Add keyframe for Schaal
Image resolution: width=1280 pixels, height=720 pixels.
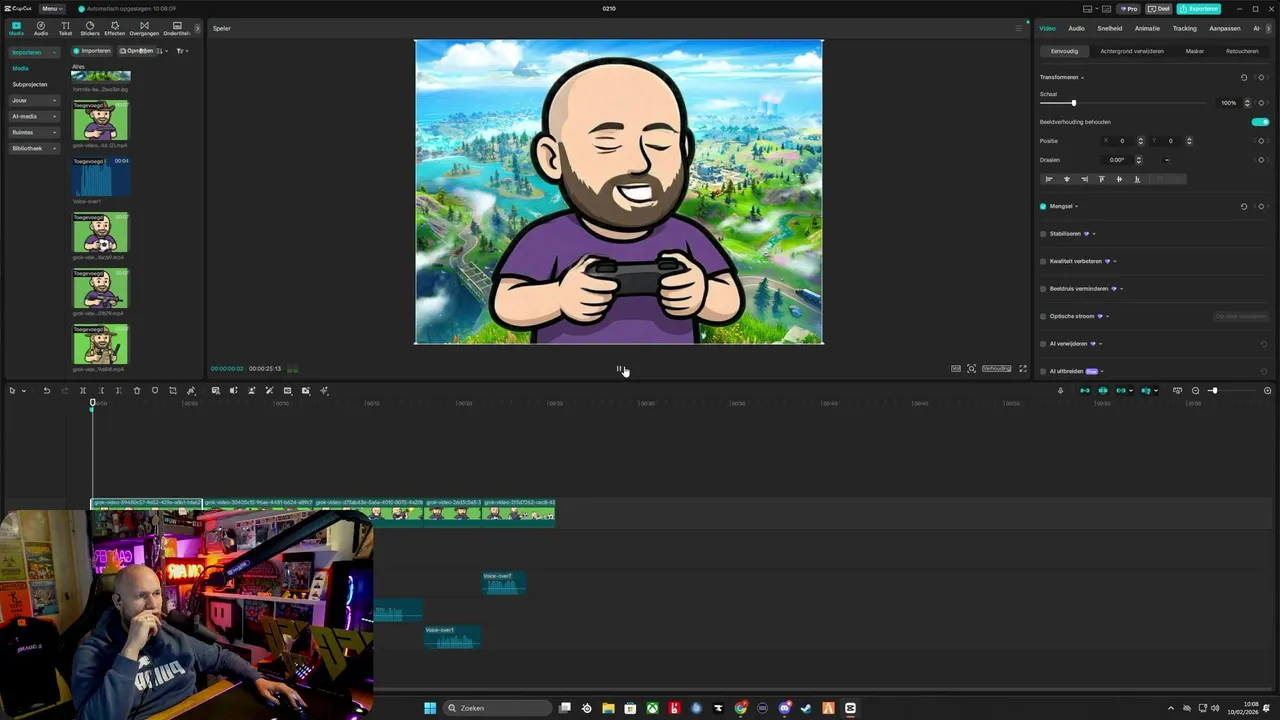coord(1262,103)
